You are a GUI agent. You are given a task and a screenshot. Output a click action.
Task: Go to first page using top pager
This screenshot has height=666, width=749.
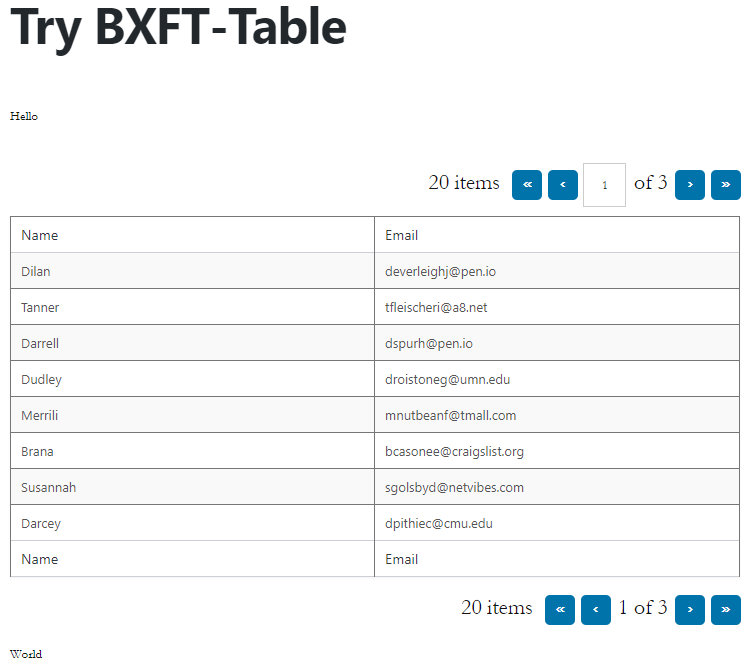pyautogui.click(x=527, y=185)
